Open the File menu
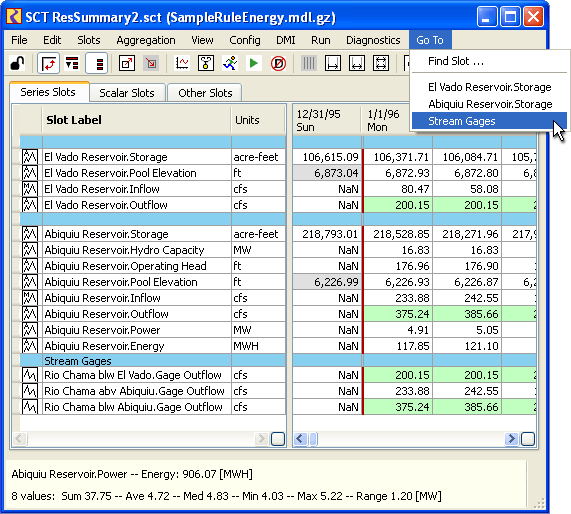The width and height of the screenshot is (571, 514). pyautogui.click(x=19, y=40)
